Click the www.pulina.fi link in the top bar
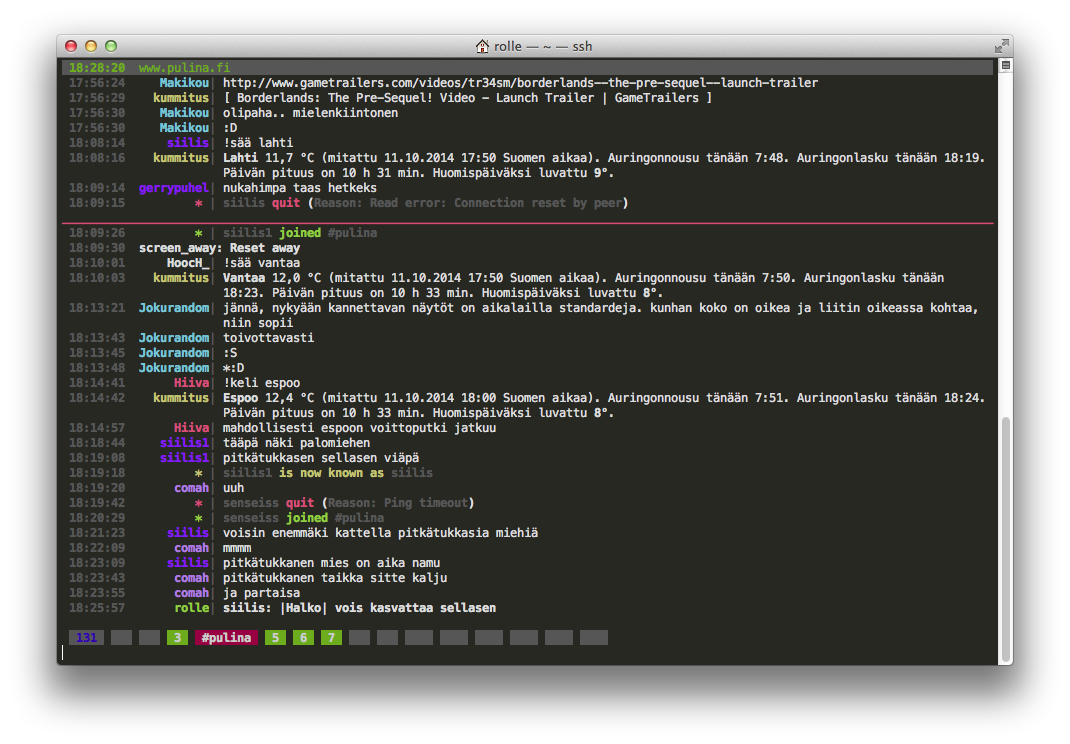This screenshot has height=744, width=1070. point(184,68)
